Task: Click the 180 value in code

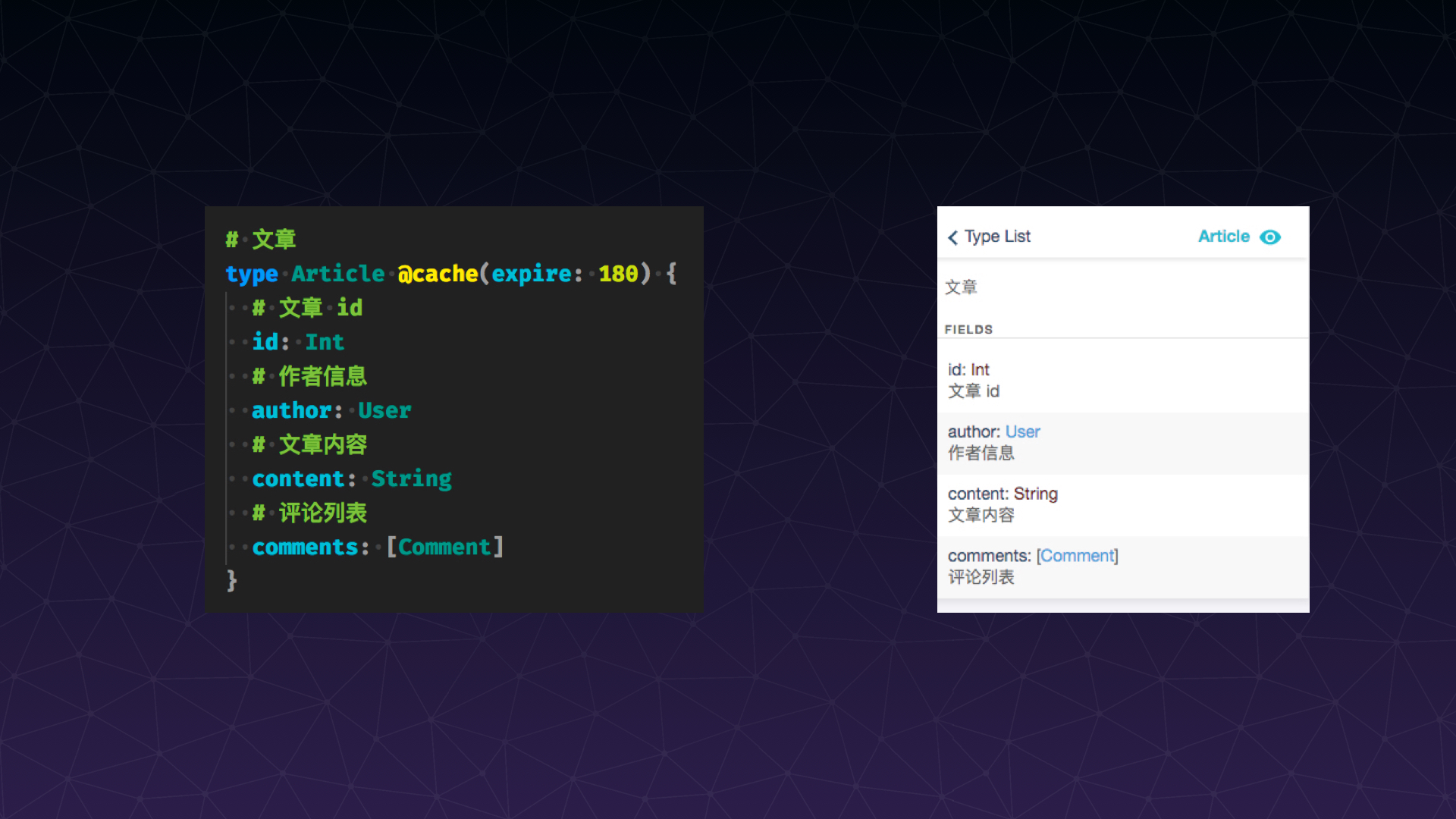Action: 618,274
